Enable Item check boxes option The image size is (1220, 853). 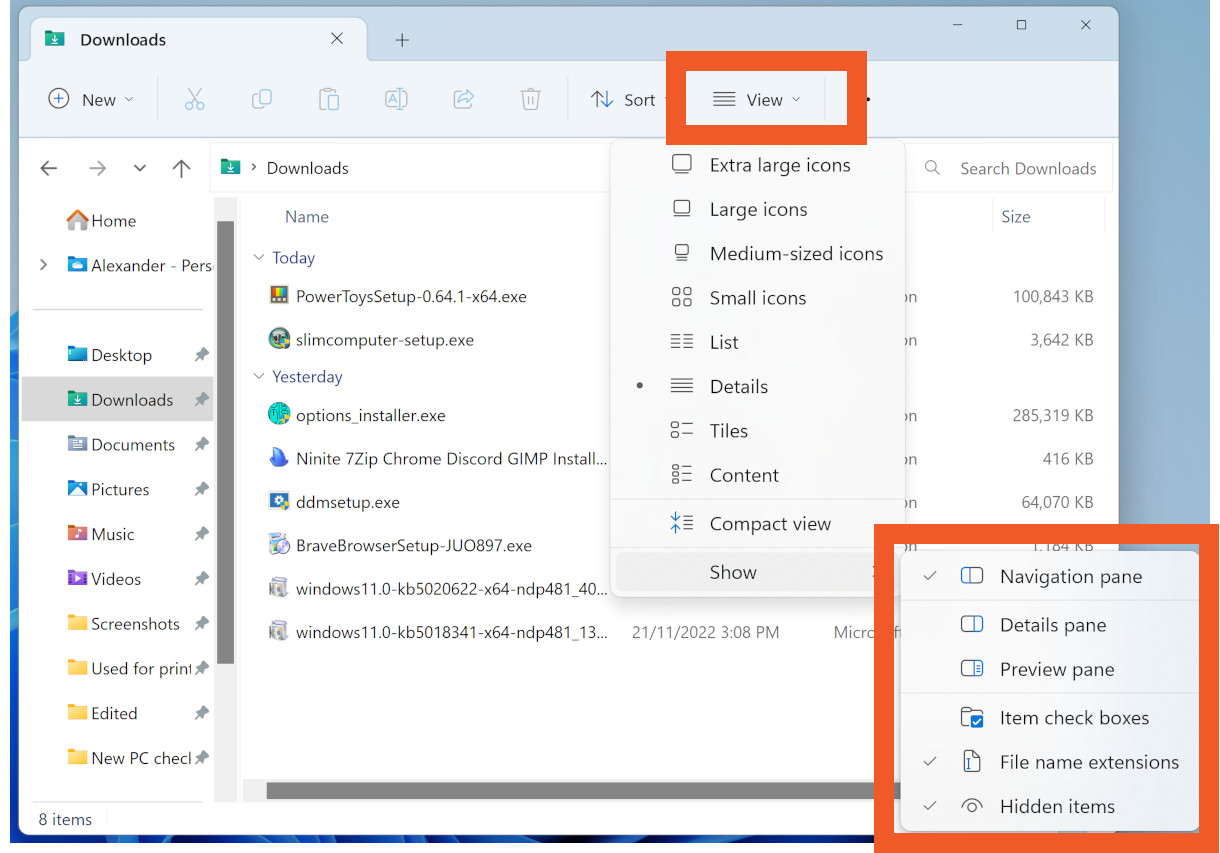pos(1074,718)
